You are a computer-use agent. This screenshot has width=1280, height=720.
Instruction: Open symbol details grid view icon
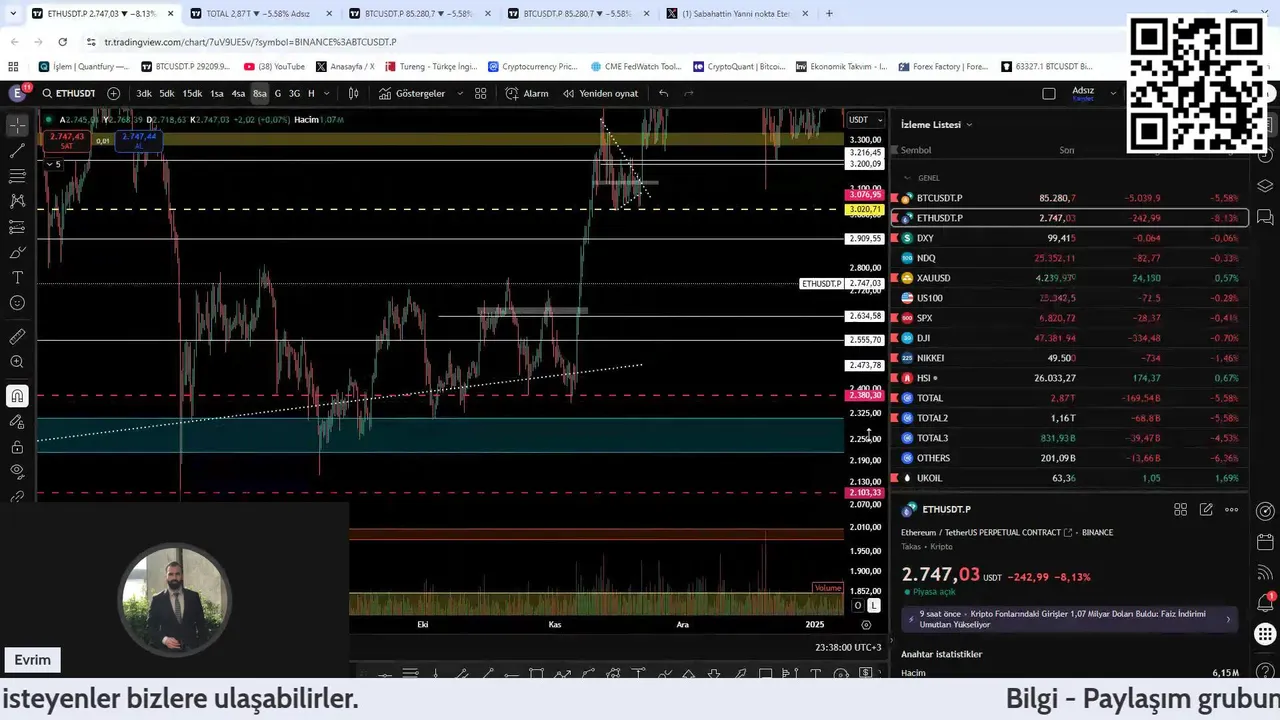(1180, 509)
